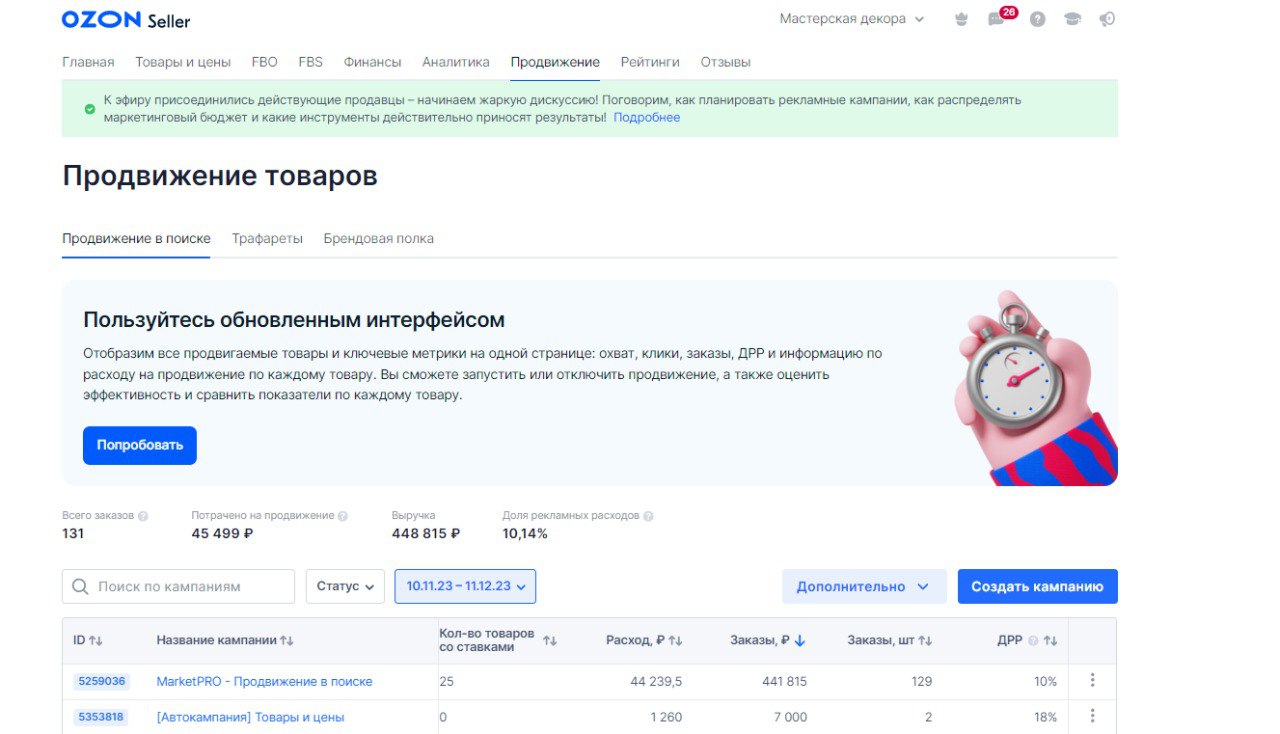Open date range 10.11.23 – 11.12.23 picker

coord(465,587)
